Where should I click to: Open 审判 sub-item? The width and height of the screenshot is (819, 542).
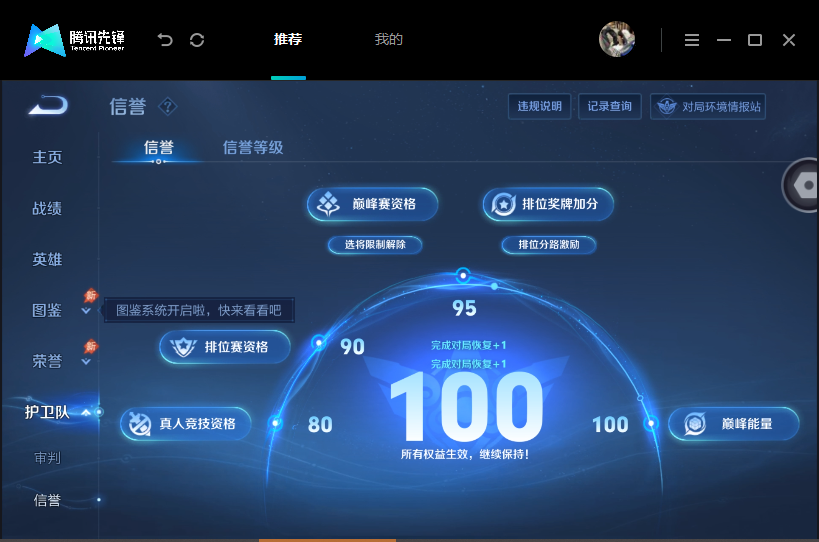pyautogui.click(x=47, y=458)
